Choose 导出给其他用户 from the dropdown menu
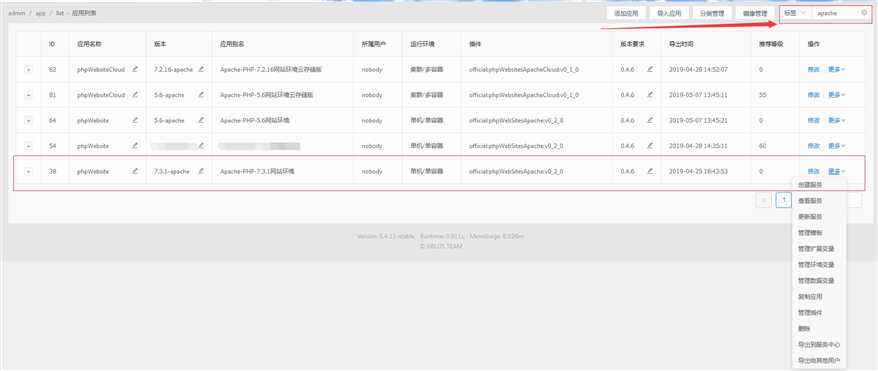 pos(819,360)
